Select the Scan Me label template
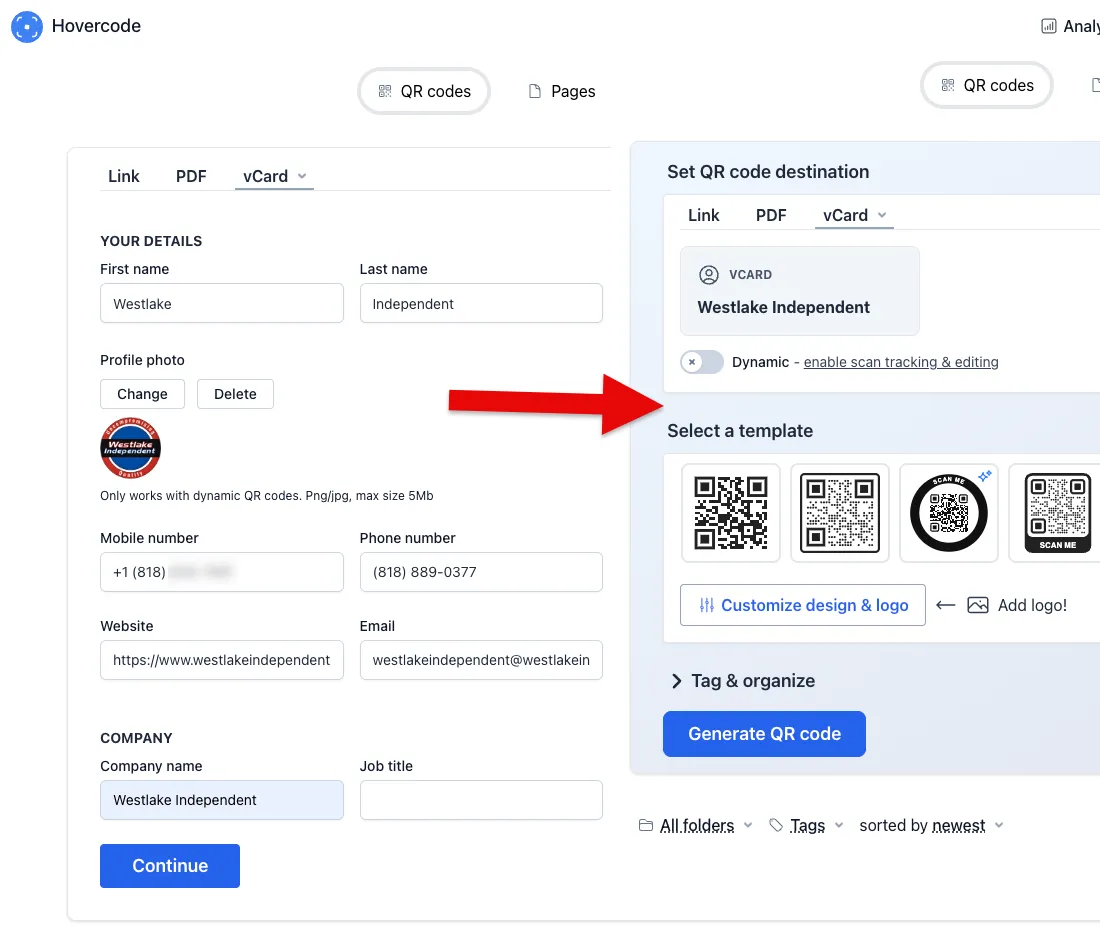This screenshot has width=1100, height=926. pos(1054,513)
